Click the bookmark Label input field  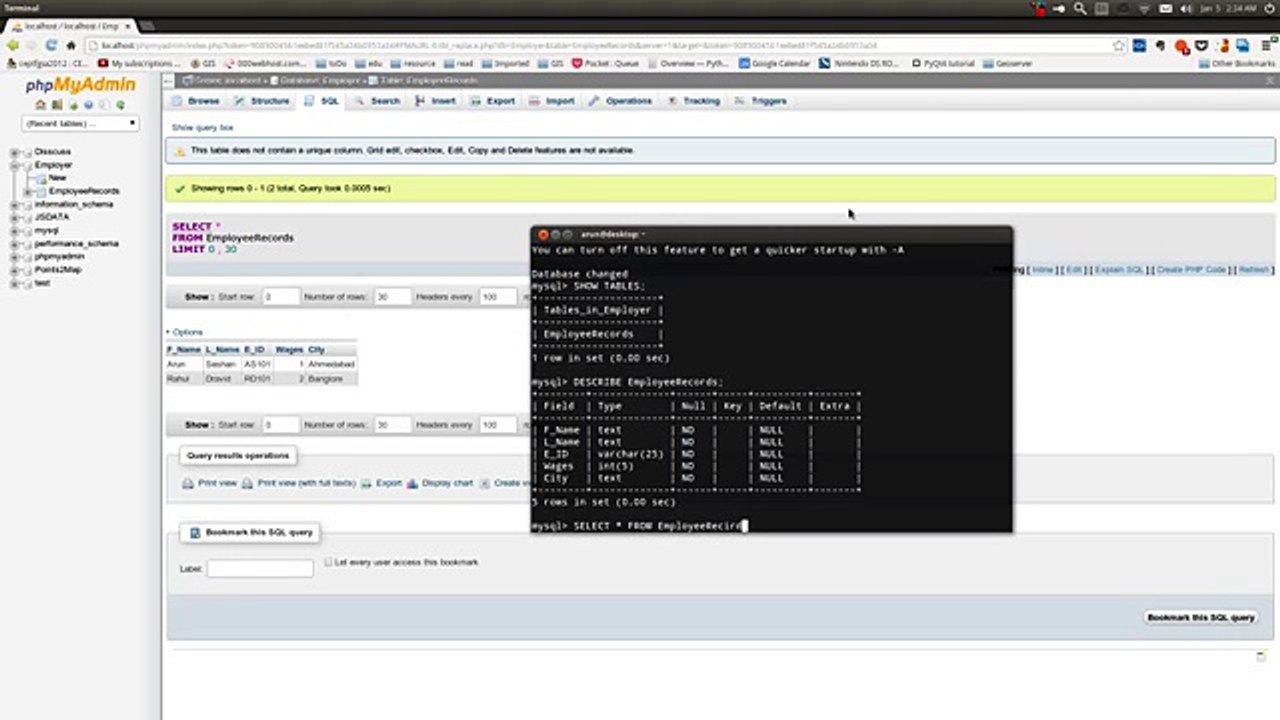click(x=260, y=569)
